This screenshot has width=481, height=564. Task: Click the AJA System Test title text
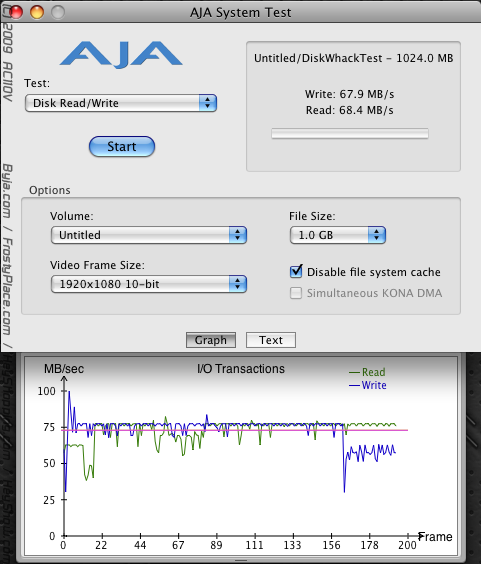[x=241, y=13]
